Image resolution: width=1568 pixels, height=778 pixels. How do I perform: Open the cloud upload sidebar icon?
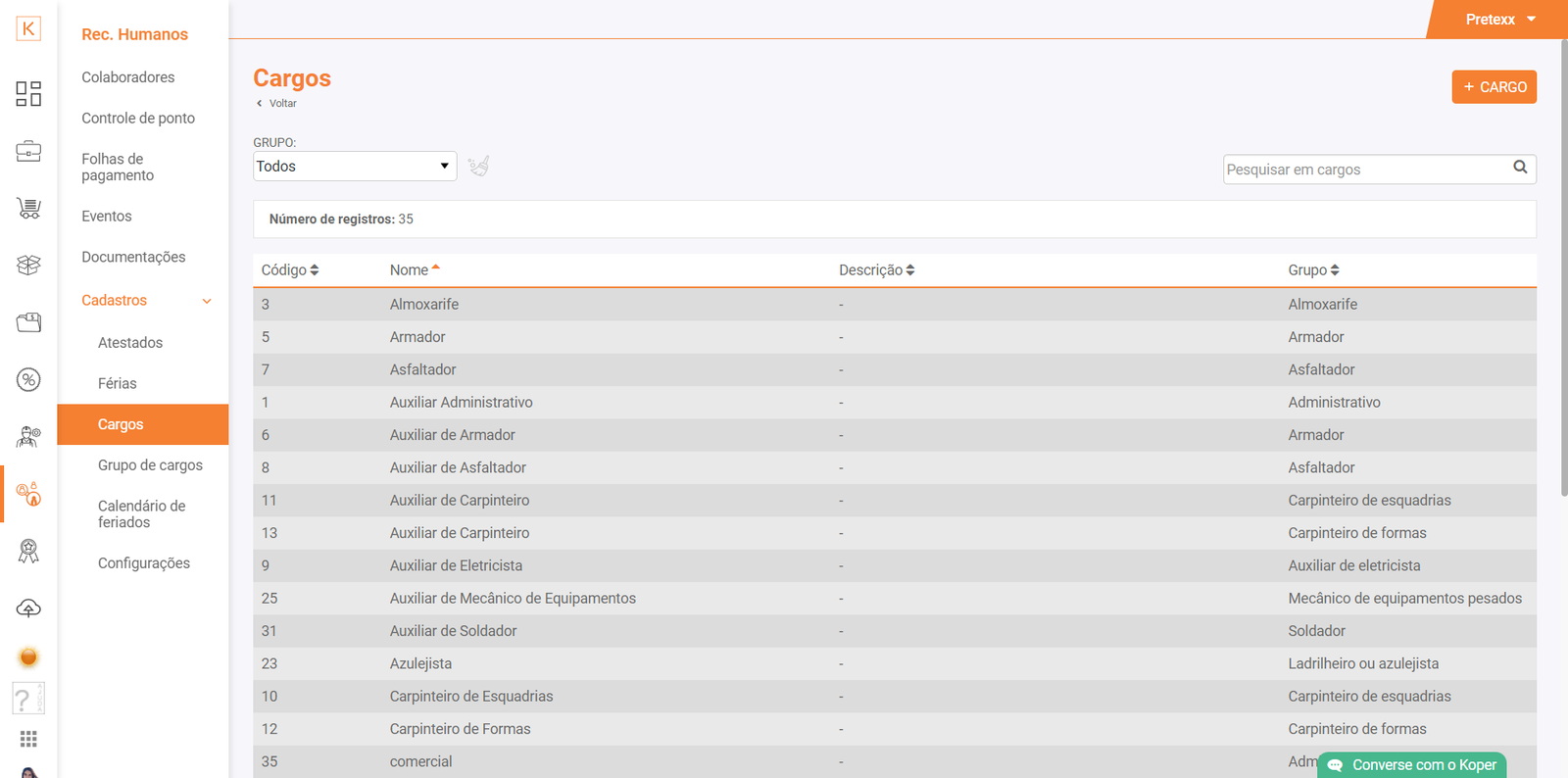click(28, 608)
